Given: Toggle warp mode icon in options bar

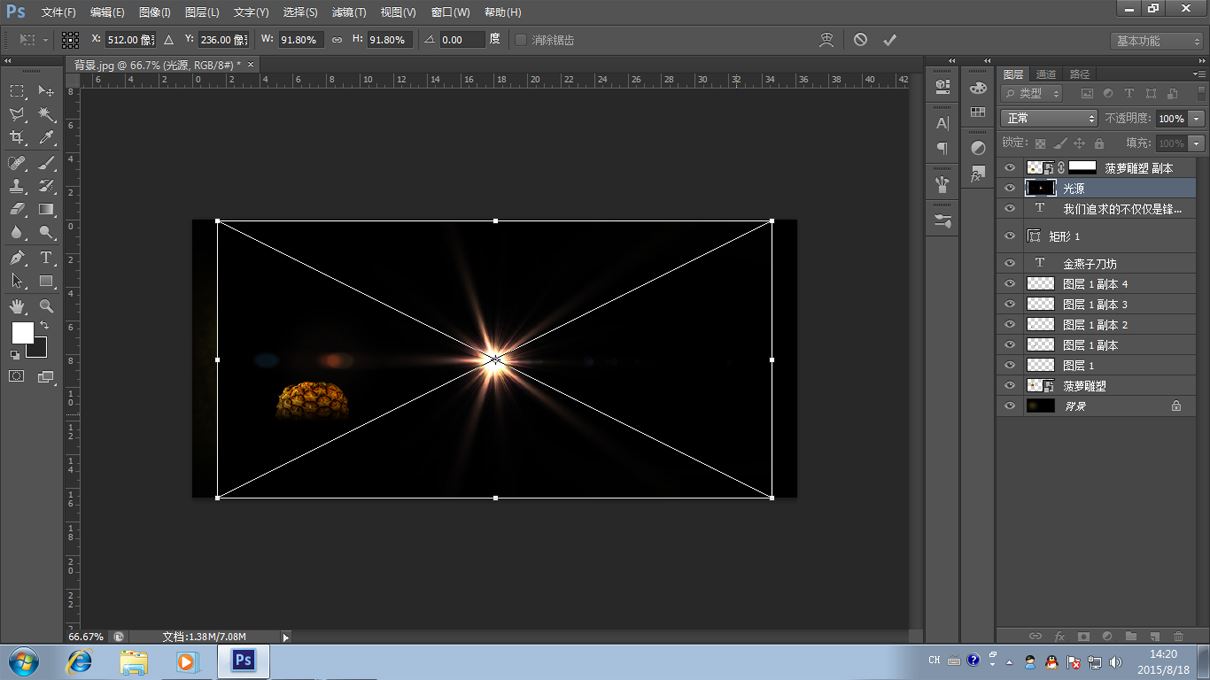Looking at the screenshot, I should [826, 40].
